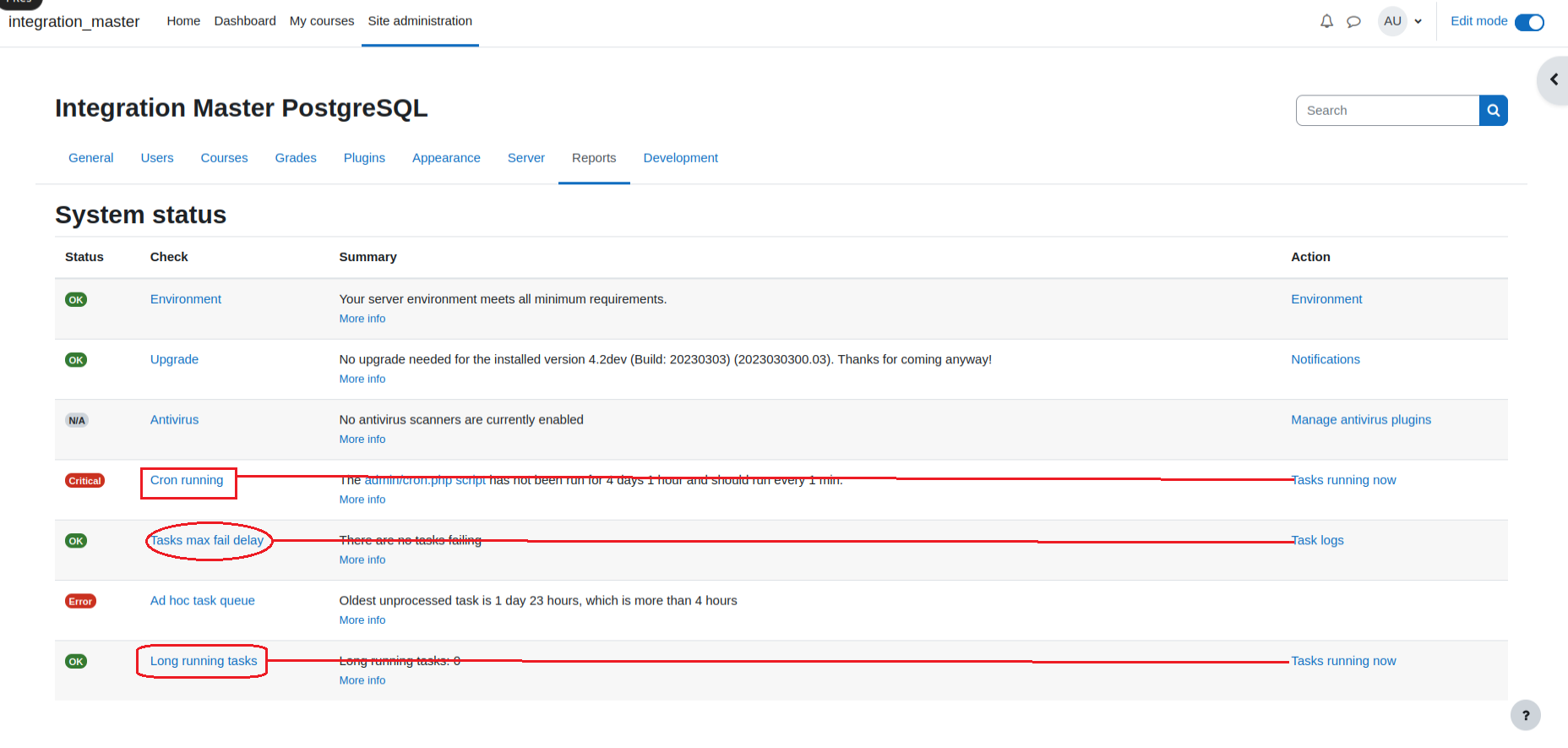Click Manage antivirus plugins action
The height and width of the screenshot is (748, 1568).
pos(1361,420)
